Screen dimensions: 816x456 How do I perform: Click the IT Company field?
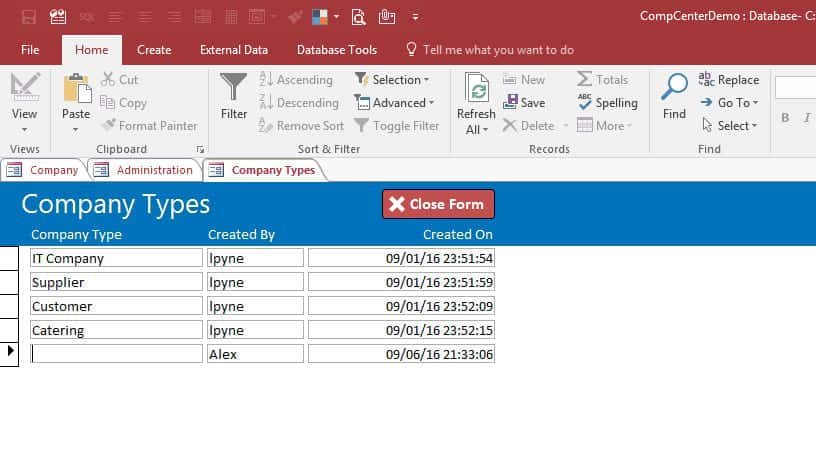[116, 258]
